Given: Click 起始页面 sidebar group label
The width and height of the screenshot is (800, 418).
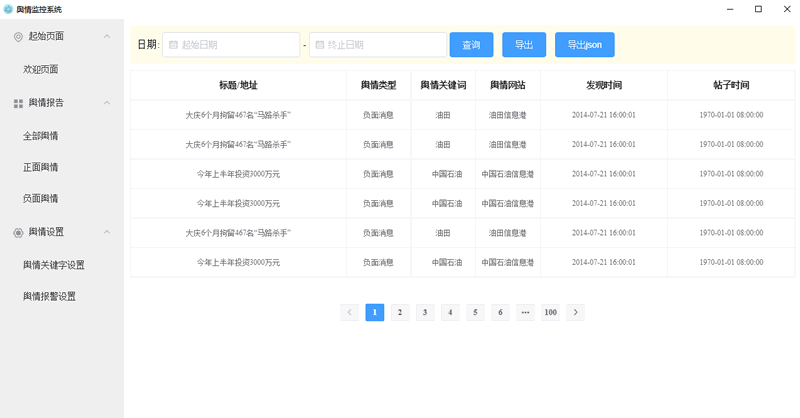Looking at the screenshot, I should click(x=46, y=36).
